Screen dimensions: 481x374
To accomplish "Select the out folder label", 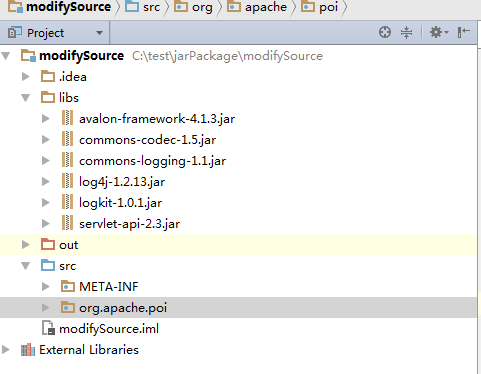I will click(x=68, y=245).
